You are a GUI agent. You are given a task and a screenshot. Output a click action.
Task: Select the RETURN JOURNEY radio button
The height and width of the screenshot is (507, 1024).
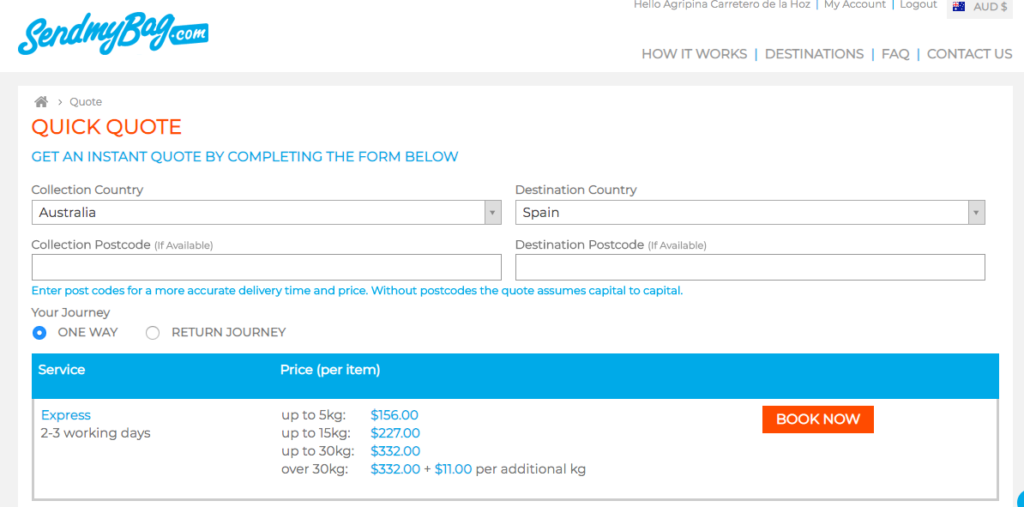pos(152,333)
